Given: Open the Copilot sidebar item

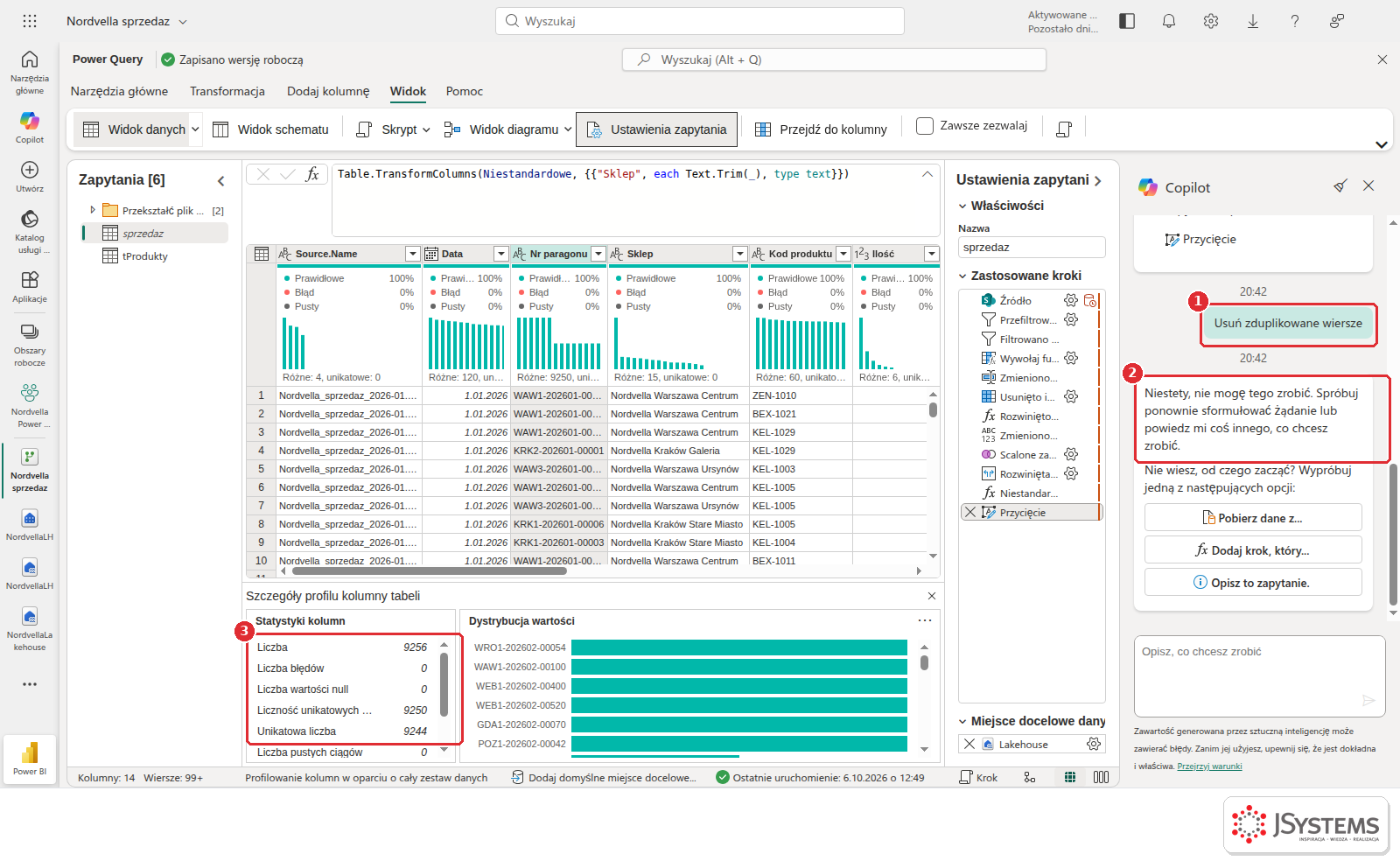Looking at the screenshot, I should (x=30, y=127).
